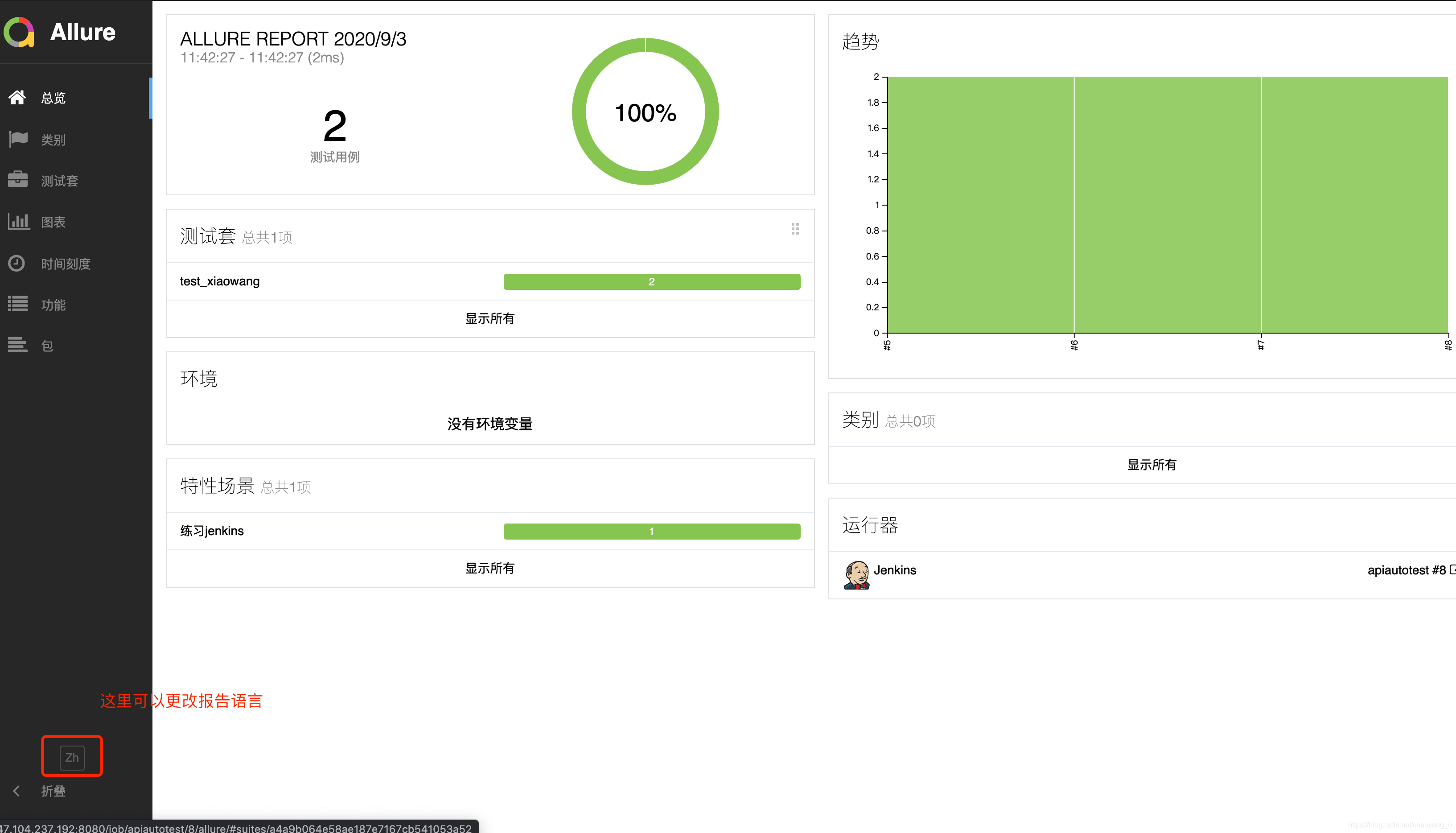Click 显示所有 under 练习jenkins feature
The image size is (1456, 833).
489,568
